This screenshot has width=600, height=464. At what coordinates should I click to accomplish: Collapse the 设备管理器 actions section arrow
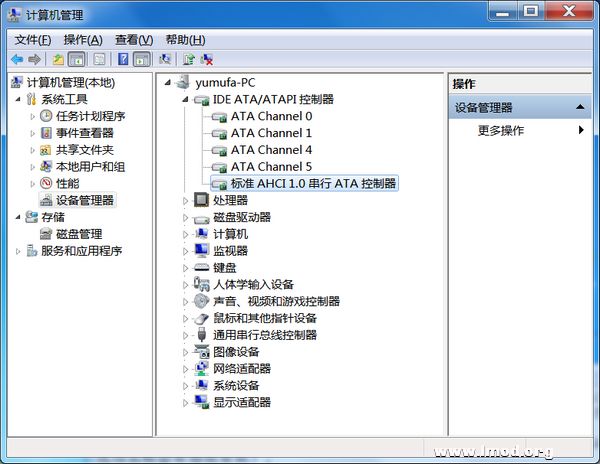click(580, 107)
